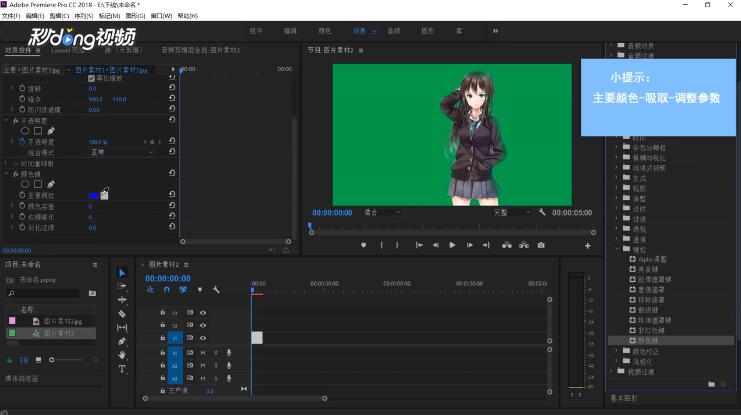Image resolution: width=741 pixels, height=415 pixels.
Task: Use pen mask tool under Opacity effect
Action: point(51,130)
